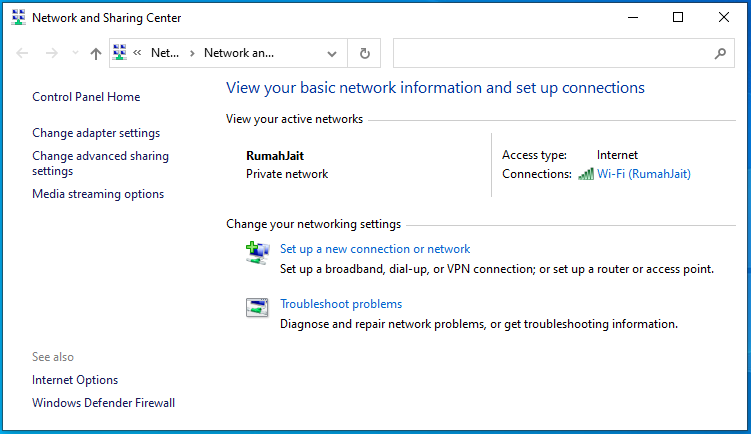Click the search magnifier icon

click(x=720, y=54)
